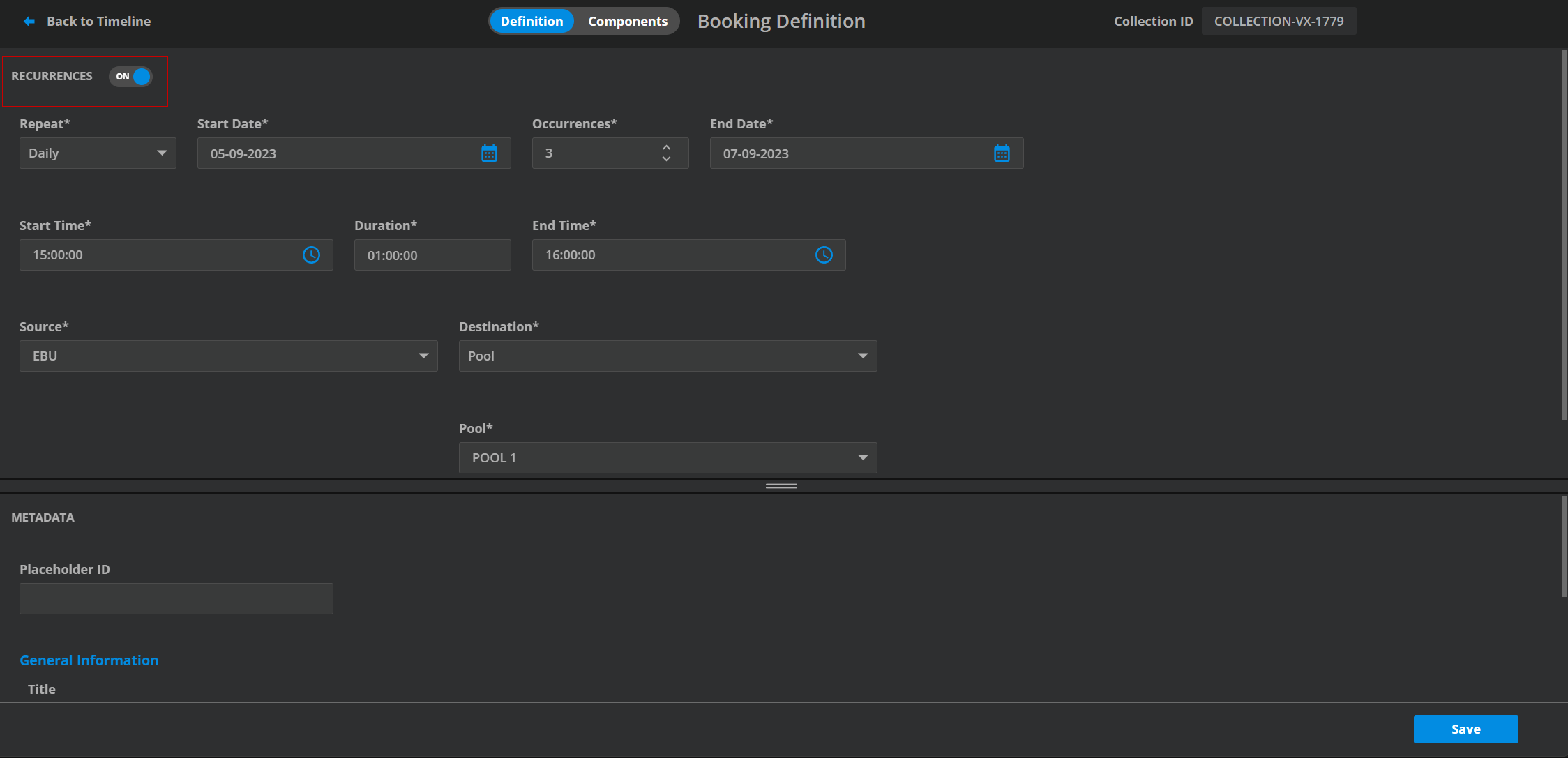Grab the horizontal panel splitter handle
The image size is (1568, 758).
pyautogui.click(x=781, y=486)
